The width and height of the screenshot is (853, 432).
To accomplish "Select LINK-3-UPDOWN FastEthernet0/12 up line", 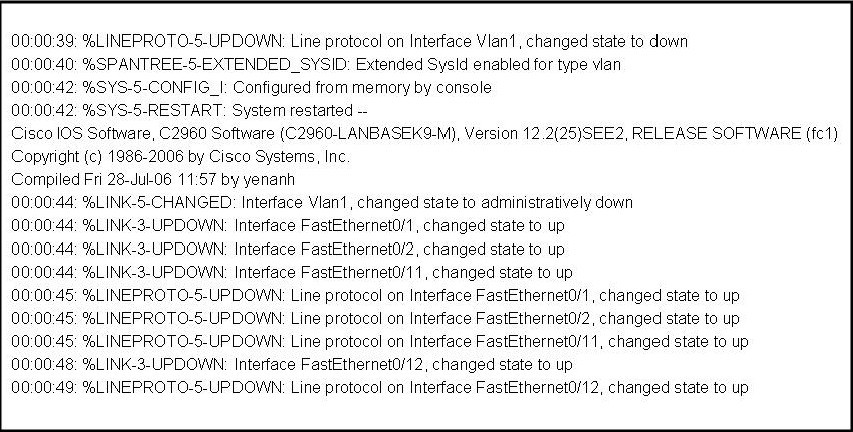I will [292, 365].
